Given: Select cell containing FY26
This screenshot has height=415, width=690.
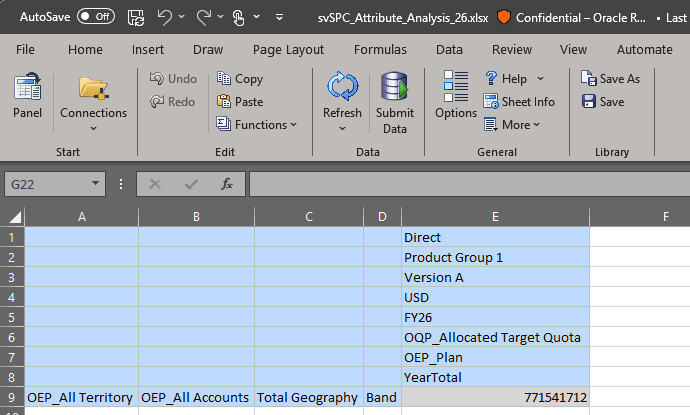Looking at the screenshot, I should (x=495, y=317).
